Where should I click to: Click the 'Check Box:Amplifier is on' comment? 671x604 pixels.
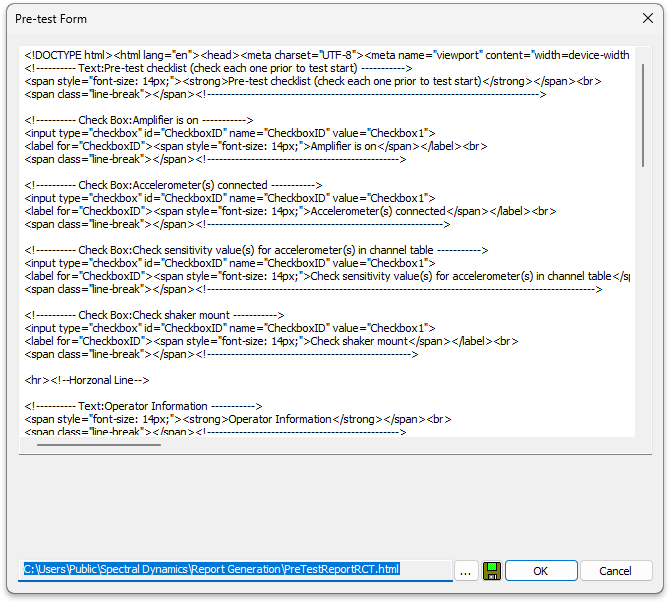138,120
